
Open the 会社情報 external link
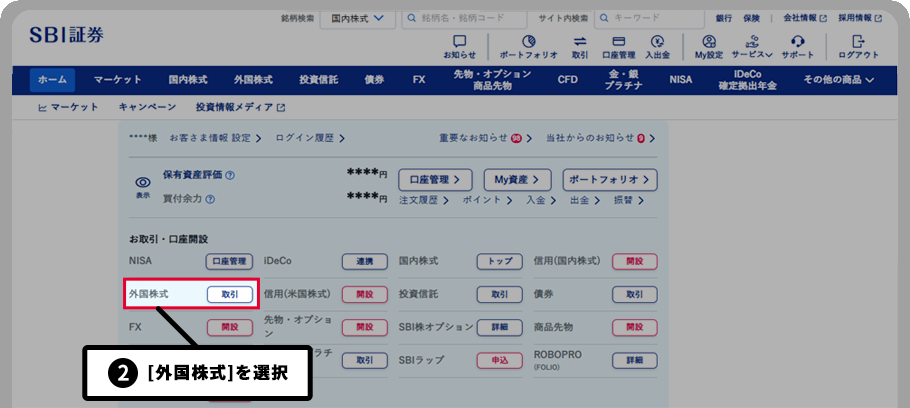(806, 19)
